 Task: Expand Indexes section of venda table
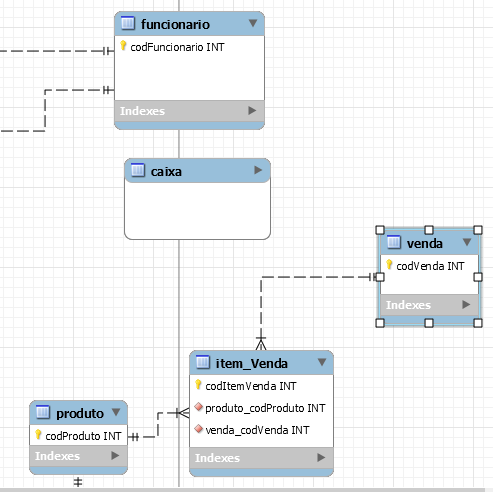tap(466, 304)
